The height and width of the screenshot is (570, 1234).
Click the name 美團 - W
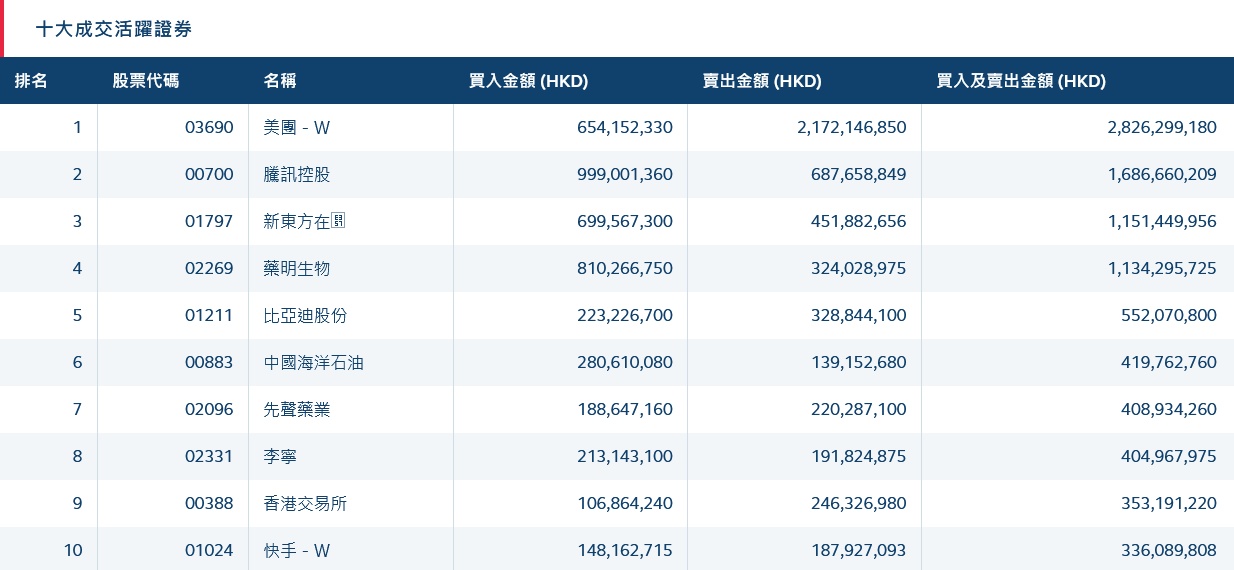[x=297, y=127]
